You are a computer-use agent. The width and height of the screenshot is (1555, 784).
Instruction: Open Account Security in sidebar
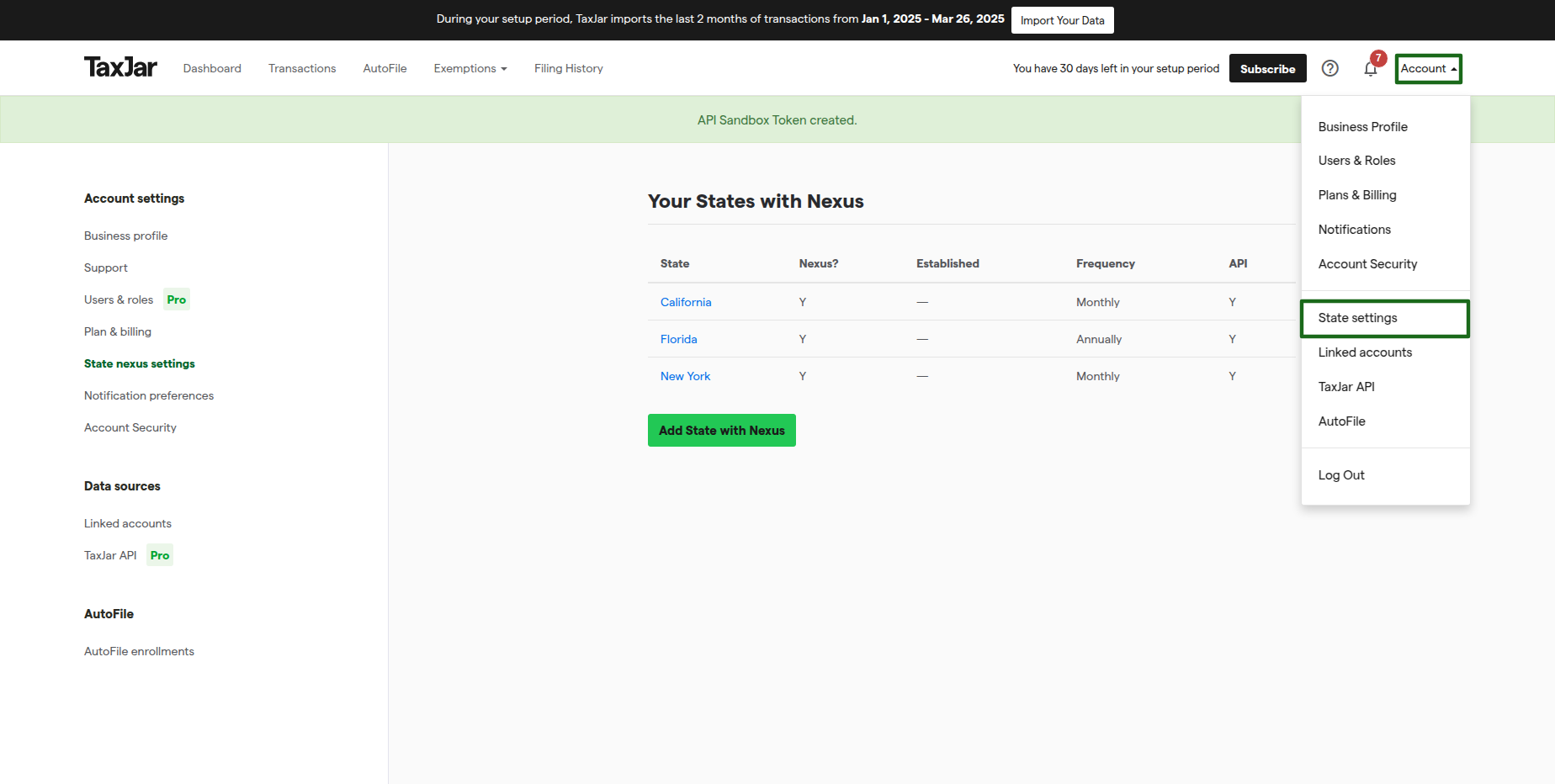click(x=130, y=427)
